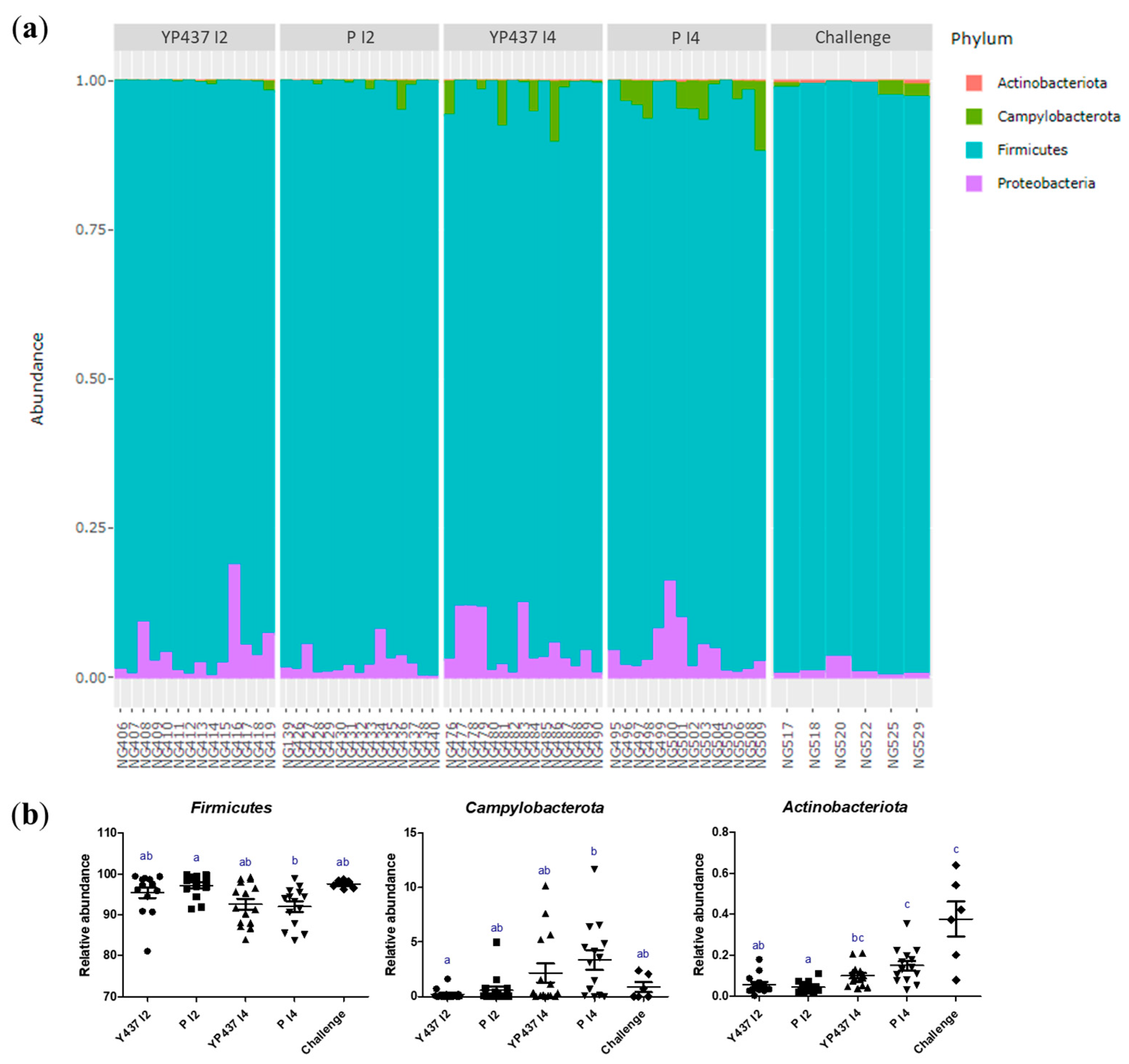Click the Campylobacterota scatter plot title
This screenshot has width=1129, height=1064.
pyautogui.click(x=535, y=807)
